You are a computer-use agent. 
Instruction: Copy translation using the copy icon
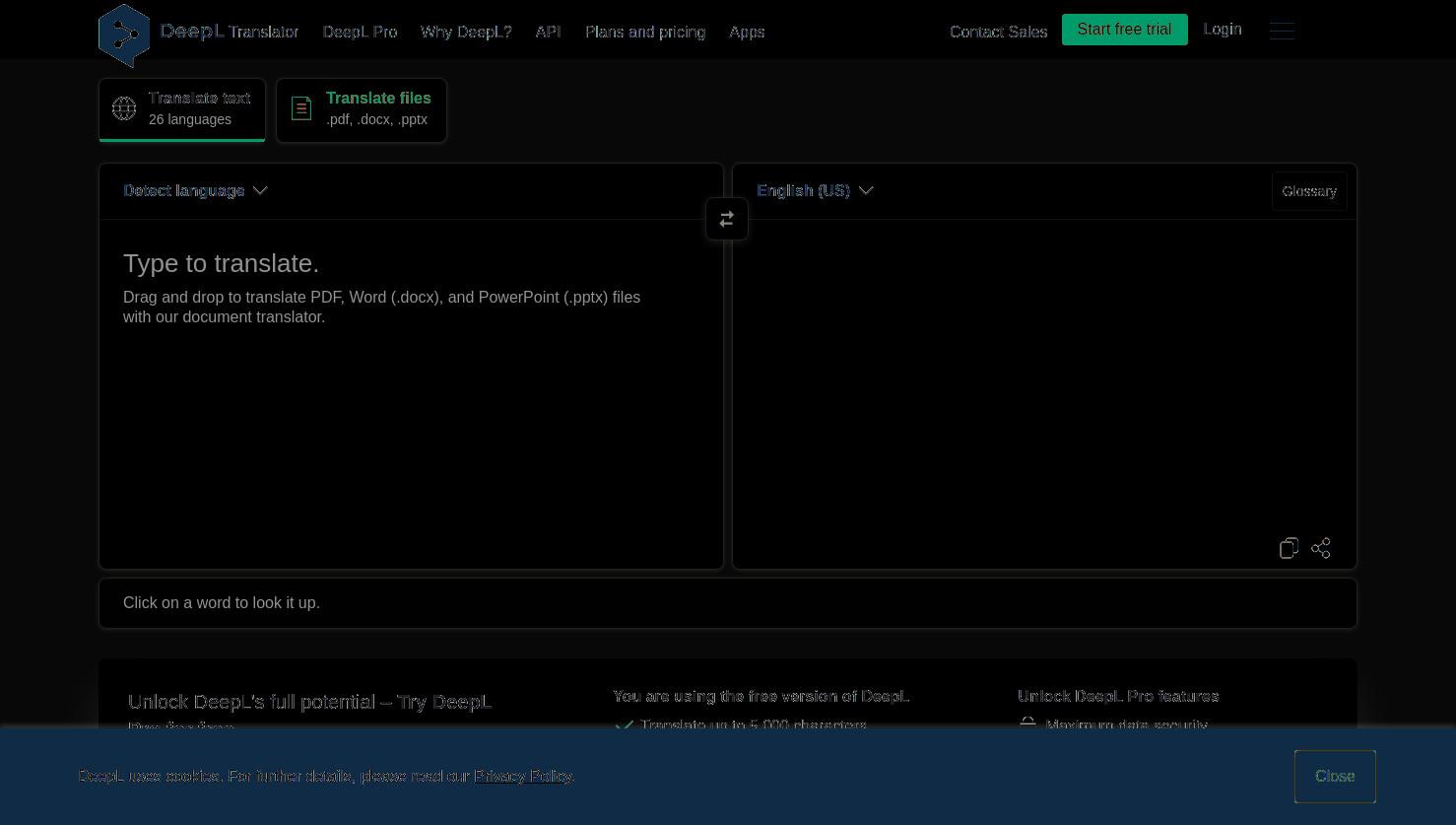(x=1289, y=548)
